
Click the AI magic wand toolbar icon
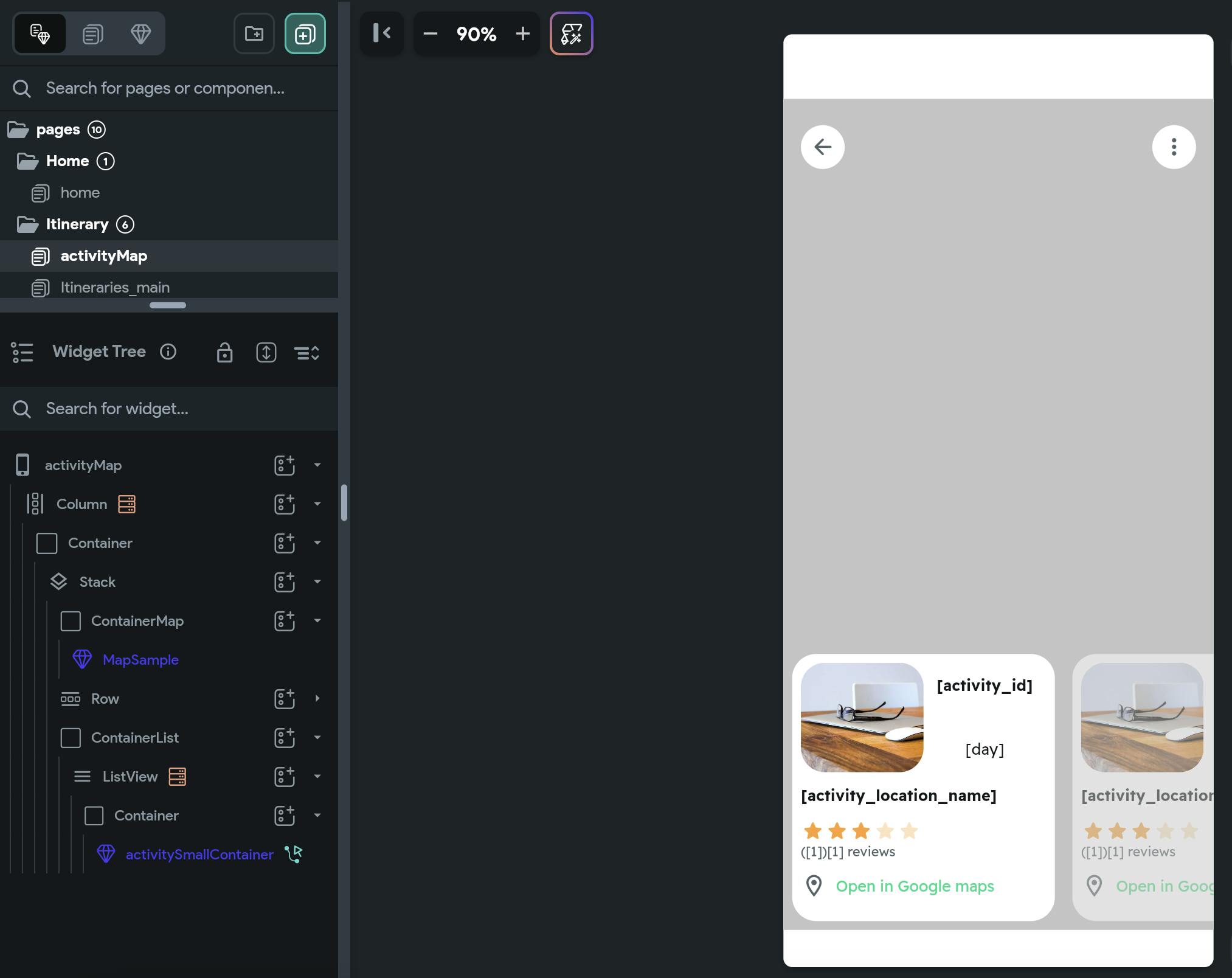571,33
